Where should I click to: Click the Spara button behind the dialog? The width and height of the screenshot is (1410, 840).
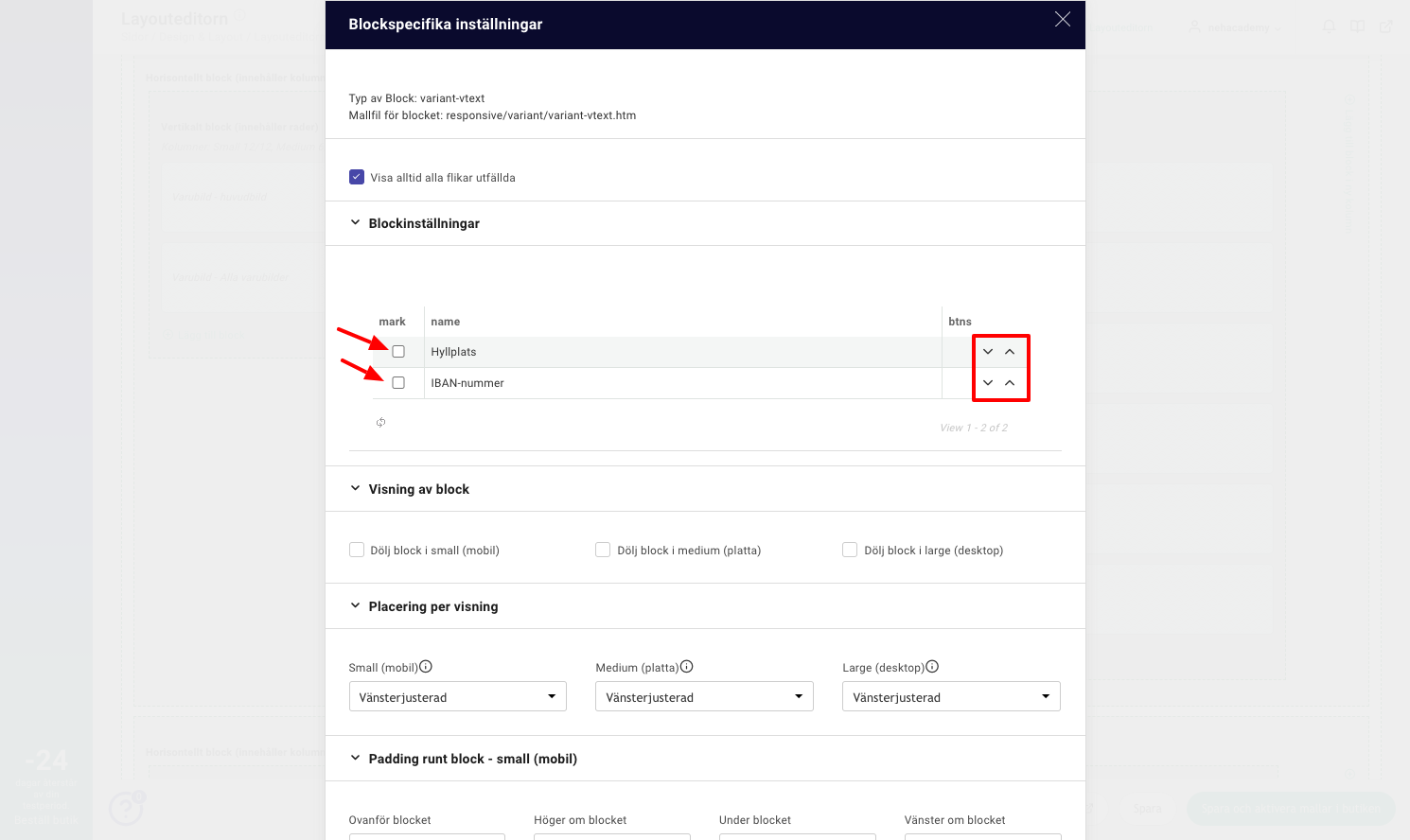1148,809
